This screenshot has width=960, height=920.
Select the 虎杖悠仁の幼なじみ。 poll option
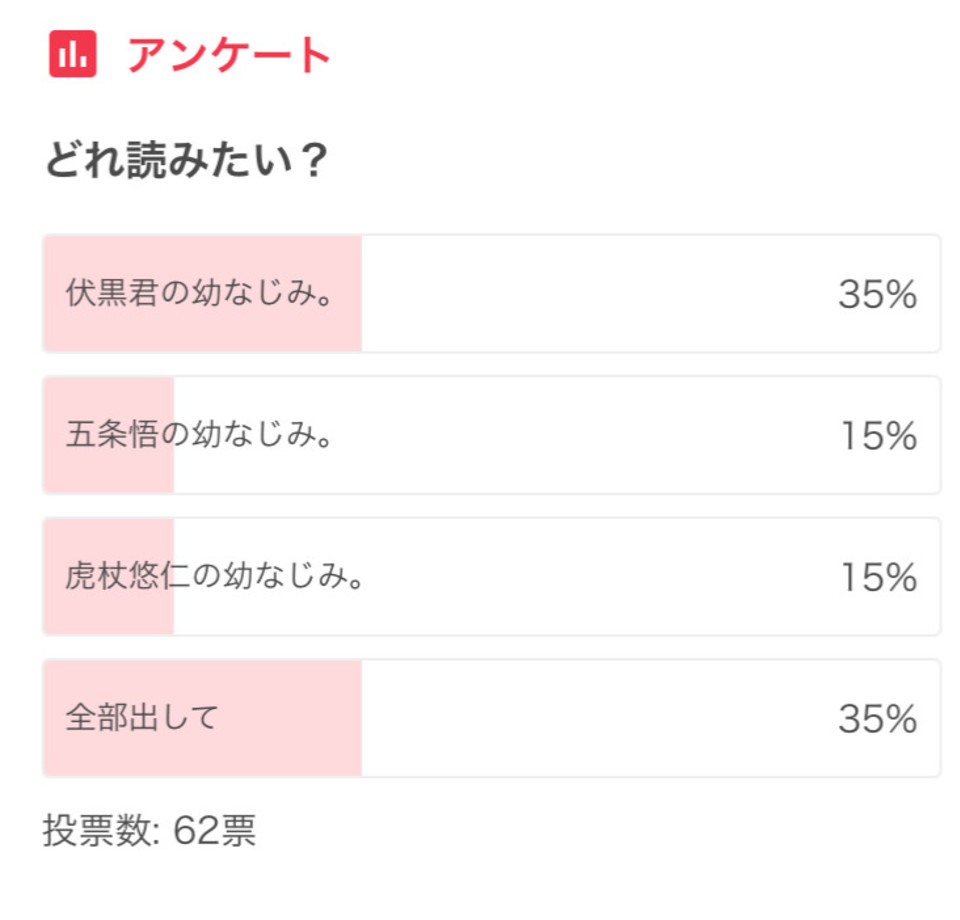(x=492, y=577)
